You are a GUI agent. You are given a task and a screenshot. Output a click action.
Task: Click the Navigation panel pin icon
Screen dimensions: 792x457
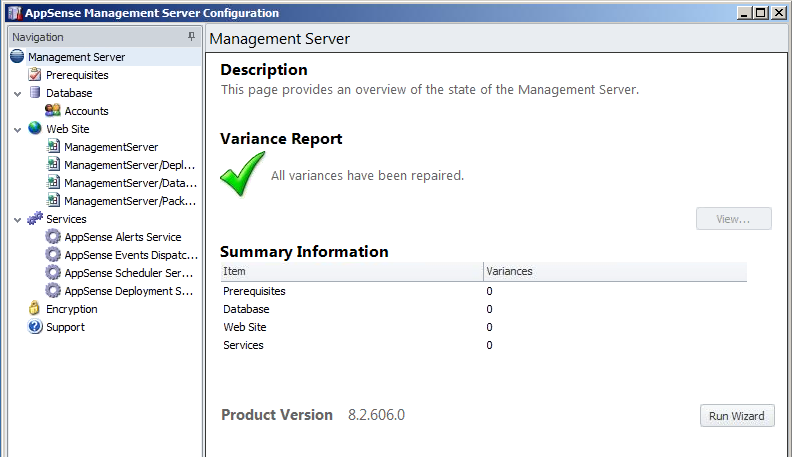191,36
